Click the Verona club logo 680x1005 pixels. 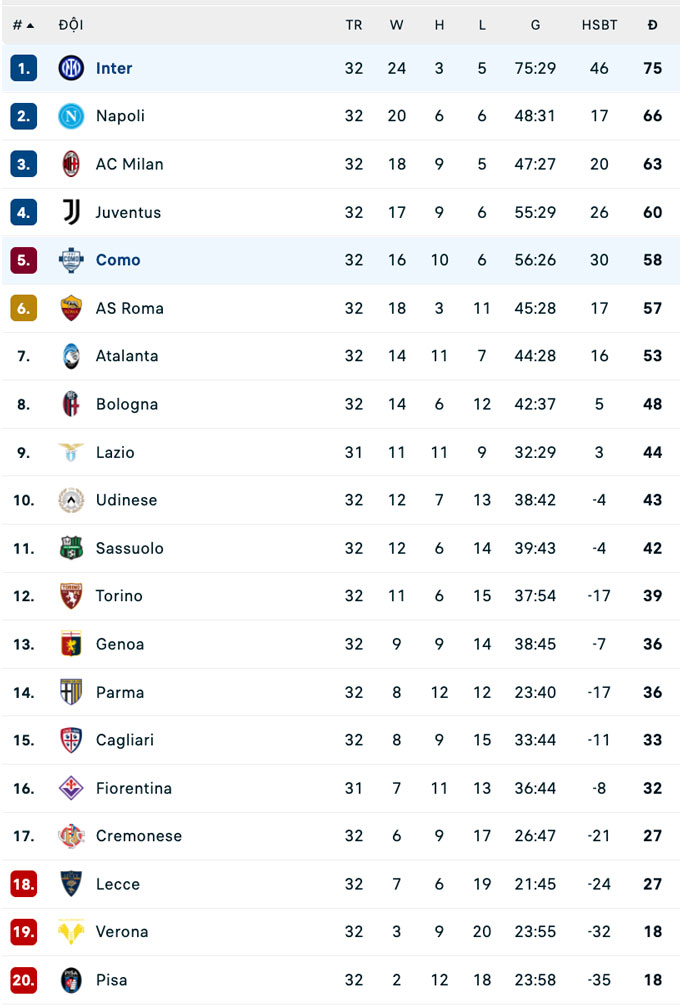pyautogui.click(x=71, y=932)
